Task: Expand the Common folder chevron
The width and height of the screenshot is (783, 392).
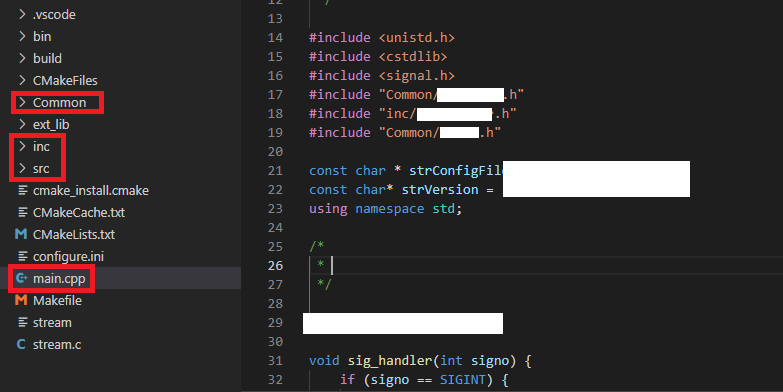Action: [x=22, y=102]
